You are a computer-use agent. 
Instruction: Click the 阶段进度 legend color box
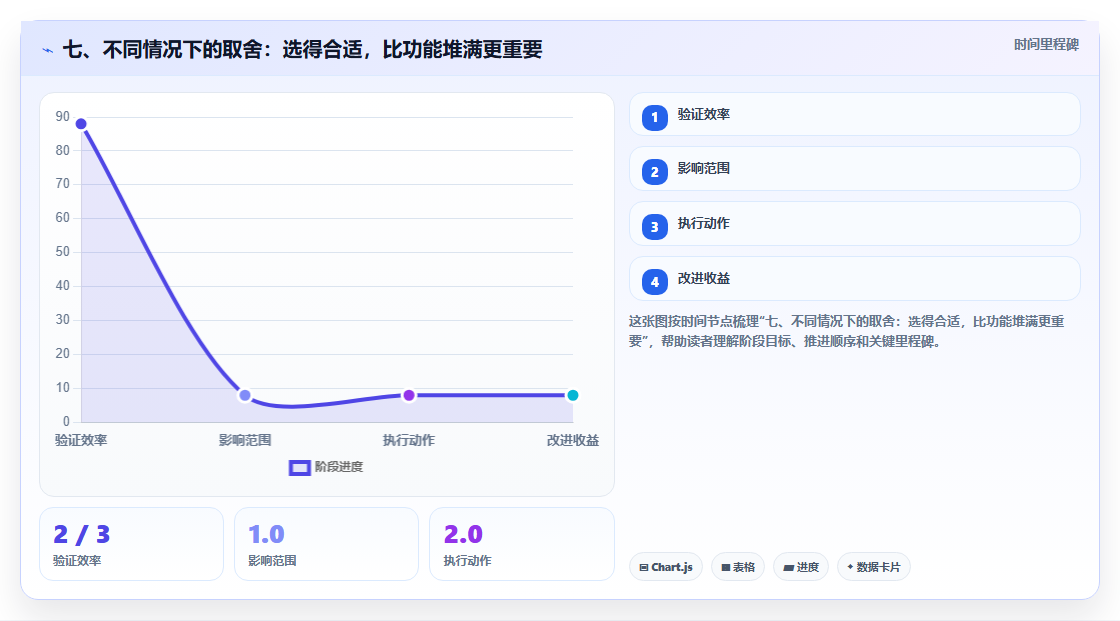coord(299,468)
